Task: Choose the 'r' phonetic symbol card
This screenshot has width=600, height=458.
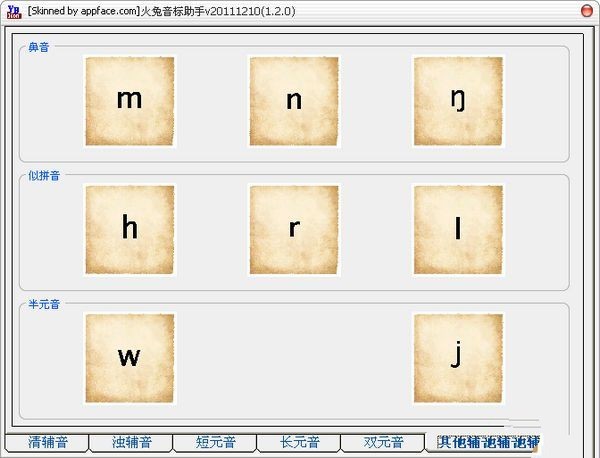Action: tap(294, 229)
